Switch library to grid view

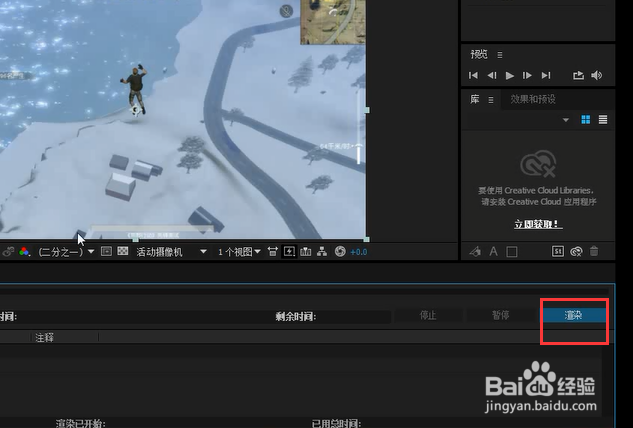[x=586, y=120]
